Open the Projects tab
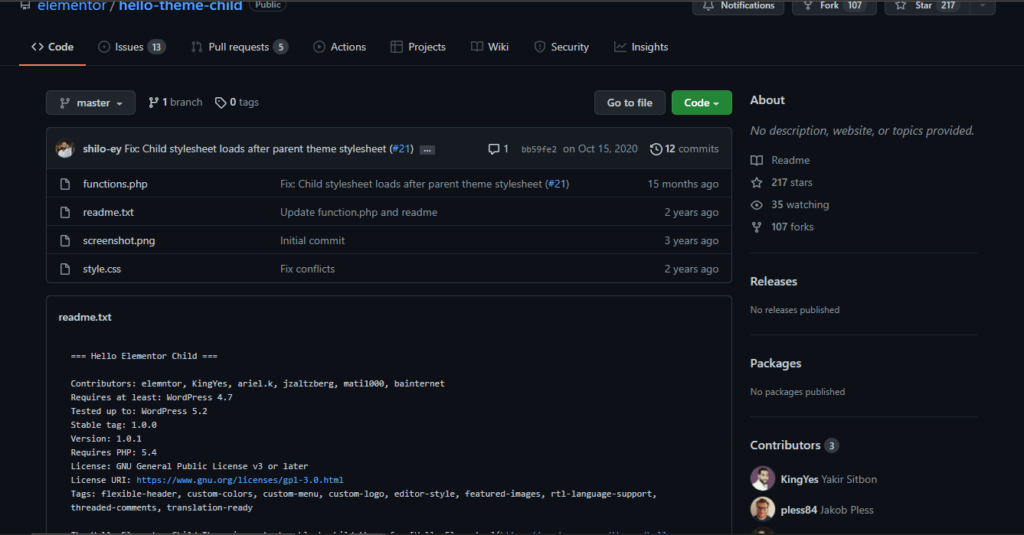The height and width of the screenshot is (535, 1024). coord(418,47)
